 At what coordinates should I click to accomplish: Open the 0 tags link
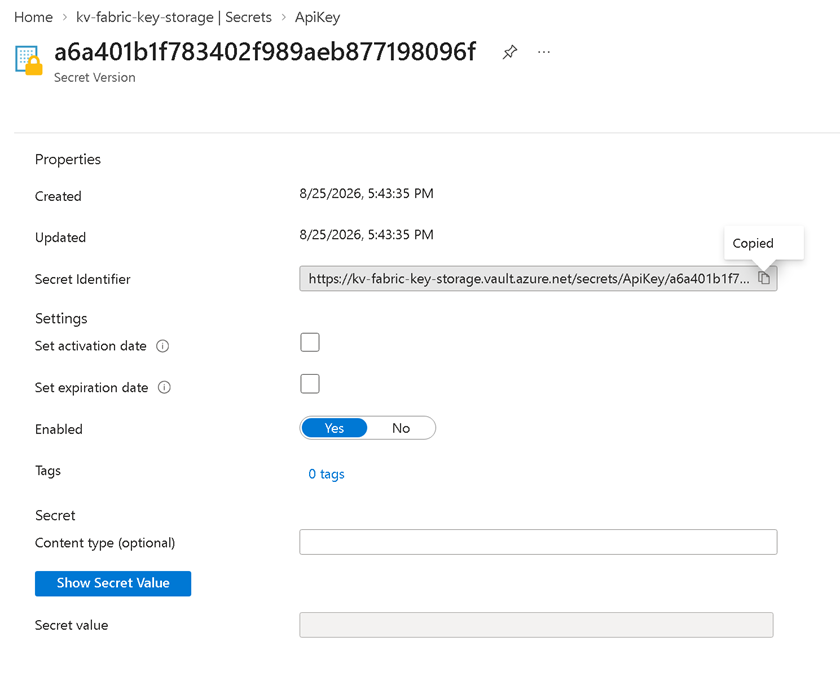(x=326, y=474)
